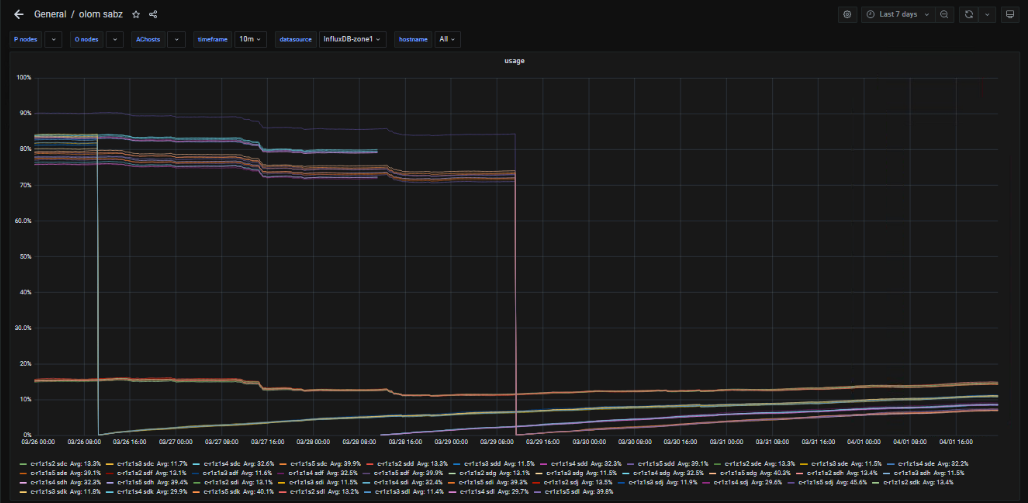The height and width of the screenshot is (503, 1028).
Task: Open refresh interval dropdown arrow
Action: [x=987, y=14]
